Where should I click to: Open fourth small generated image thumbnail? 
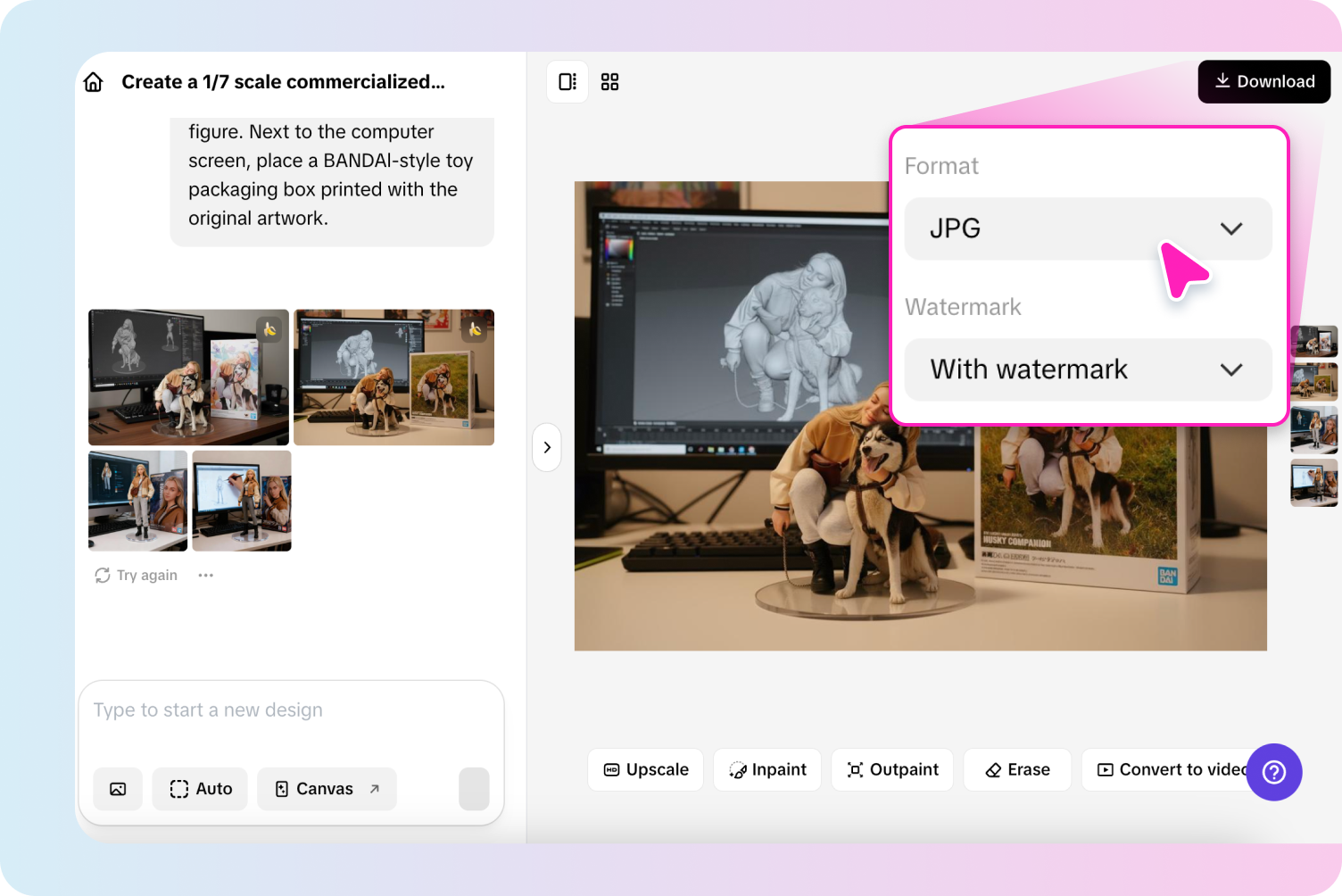click(x=242, y=501)
